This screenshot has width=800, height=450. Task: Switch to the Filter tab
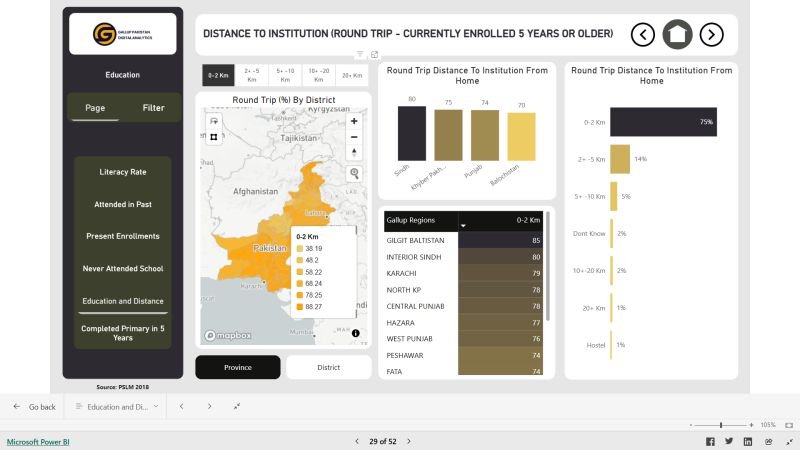pos(153,108)
